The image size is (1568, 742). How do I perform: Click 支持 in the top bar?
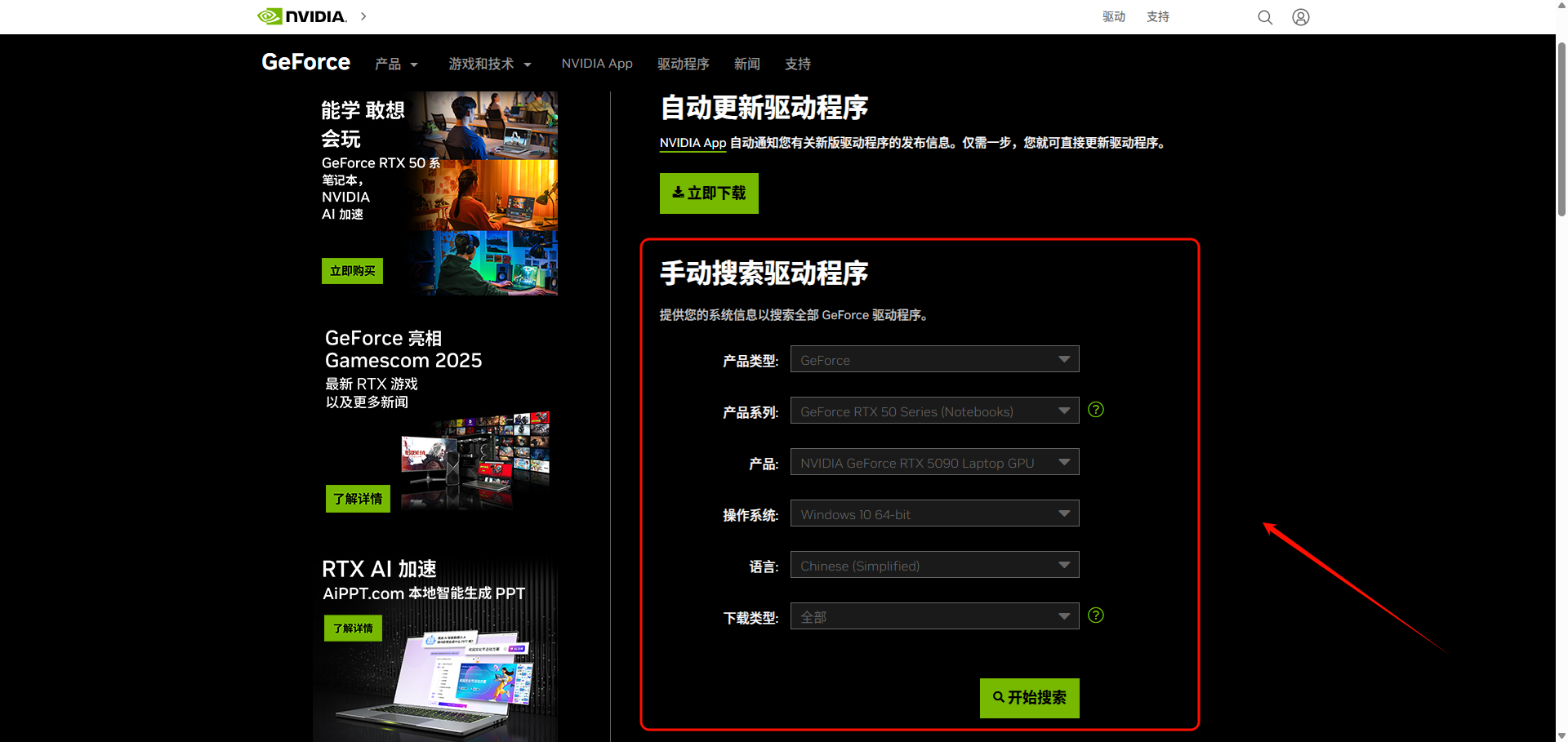coord(1158,17)
